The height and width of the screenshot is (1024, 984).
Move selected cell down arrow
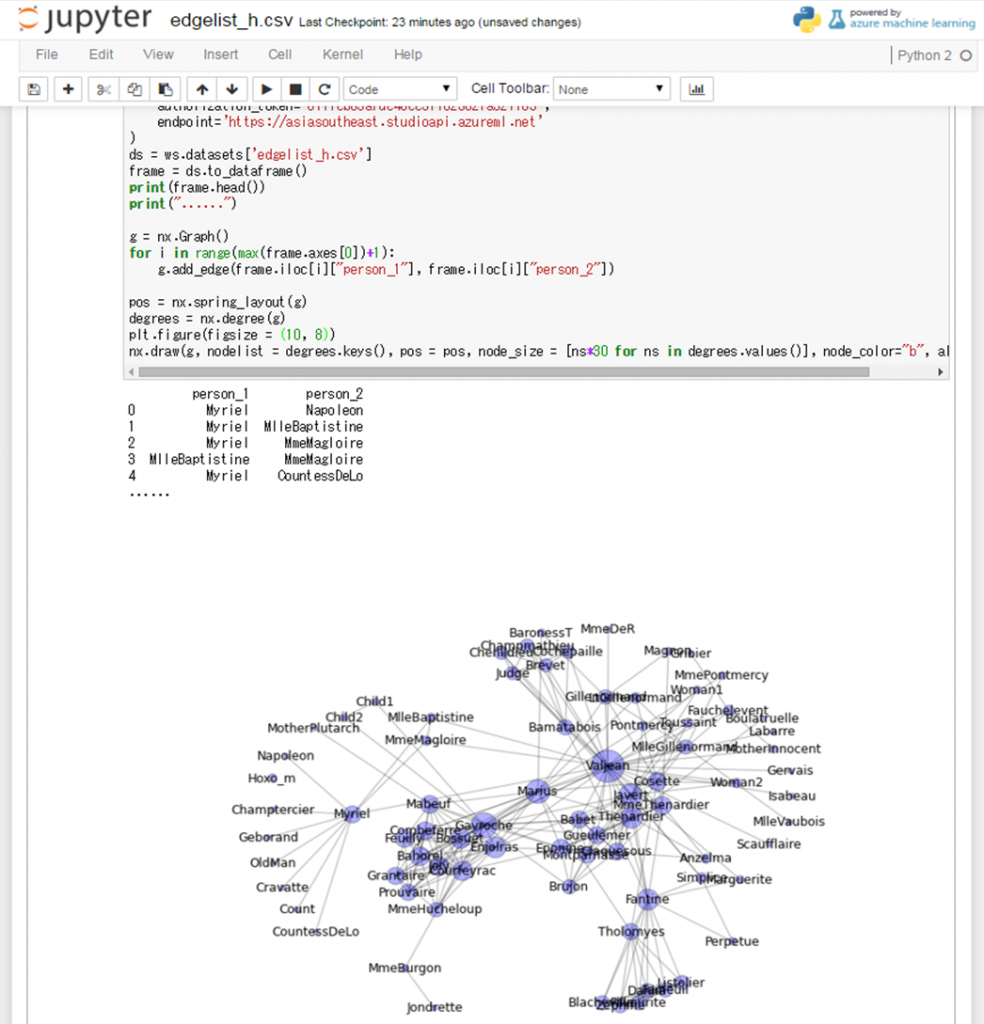232,89
